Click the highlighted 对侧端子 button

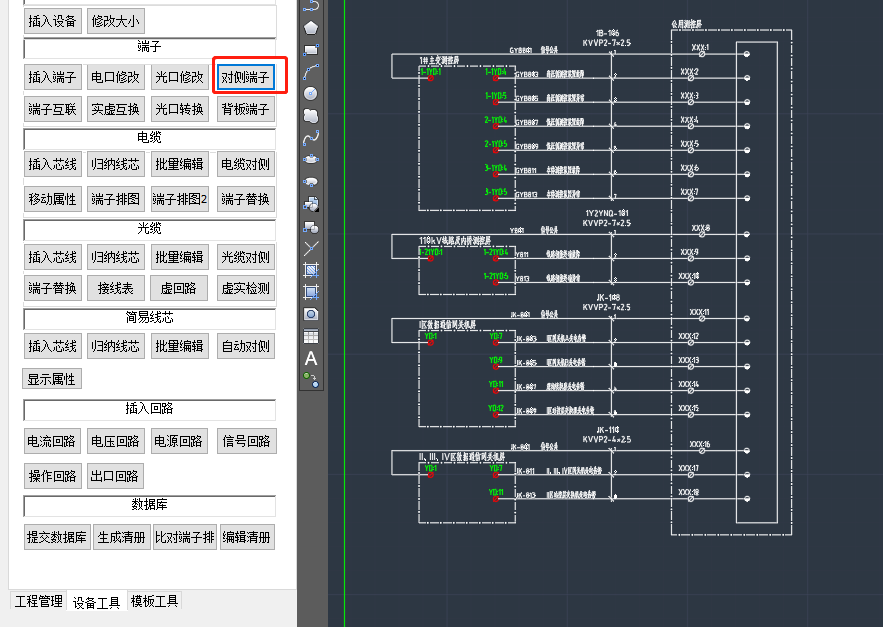tap(245, 77)
